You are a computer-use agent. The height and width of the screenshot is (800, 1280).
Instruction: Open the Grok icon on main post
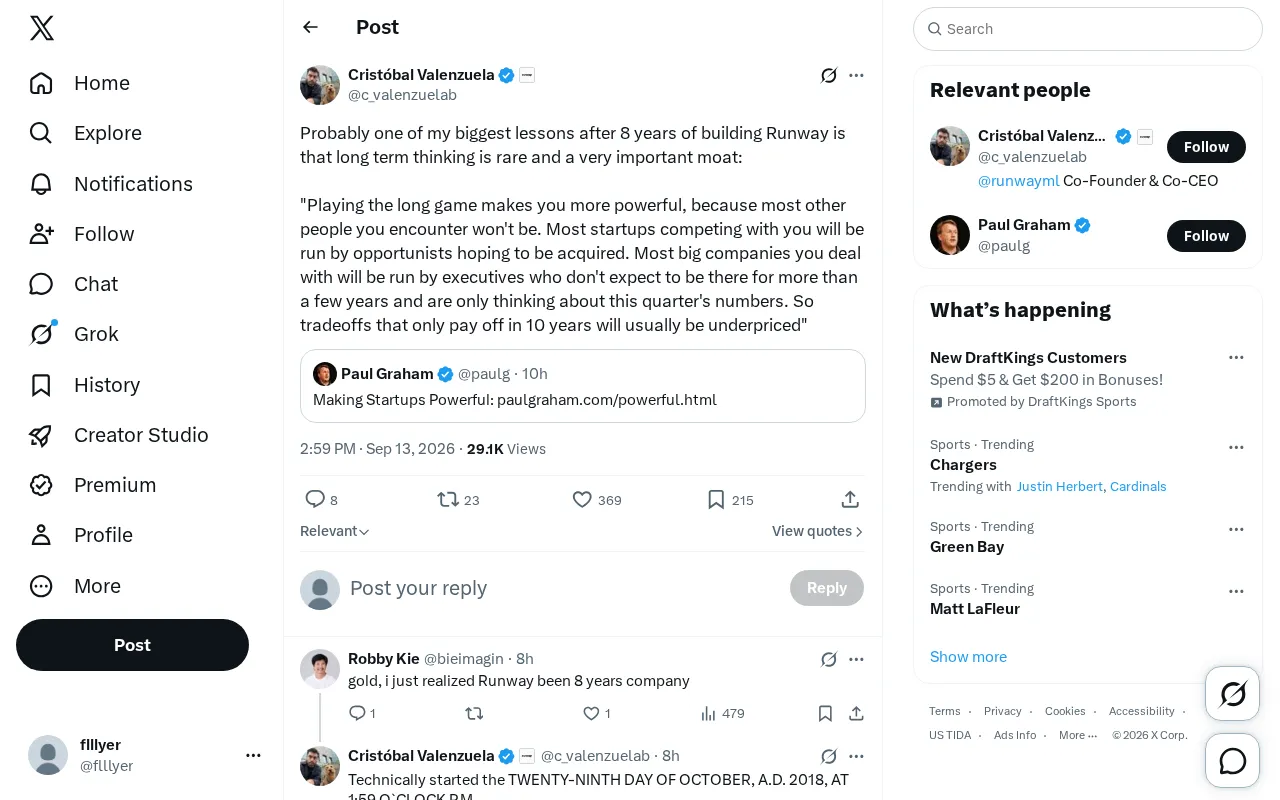coord(828,75)
